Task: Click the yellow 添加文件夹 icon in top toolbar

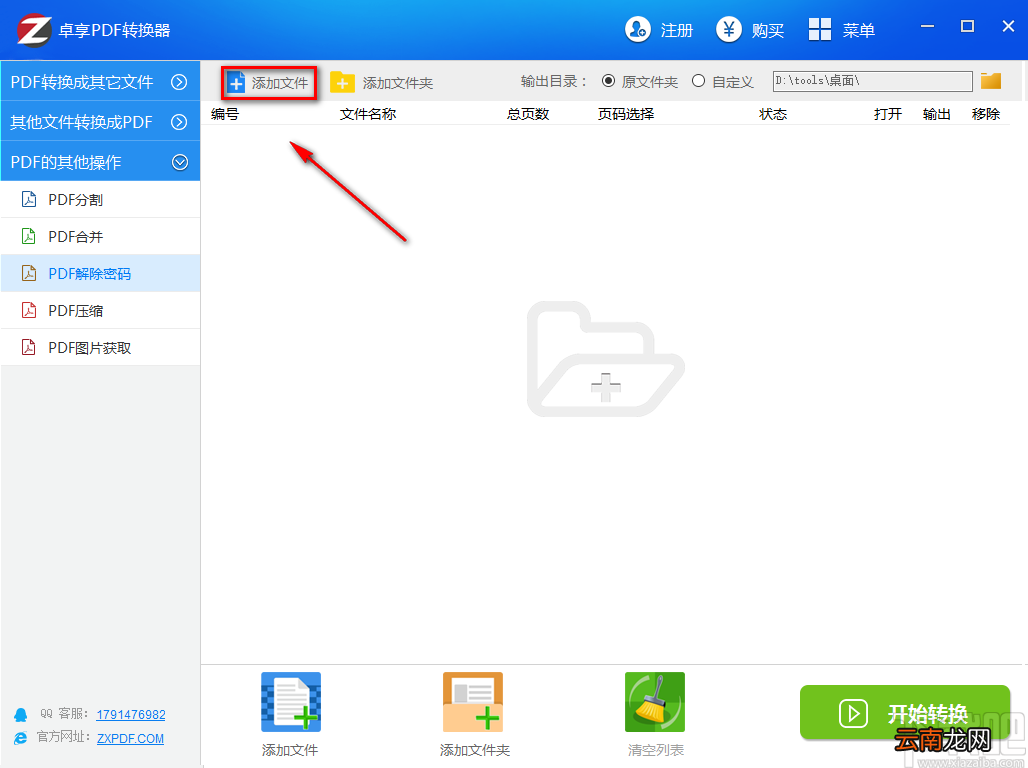Action: (342, 83)
